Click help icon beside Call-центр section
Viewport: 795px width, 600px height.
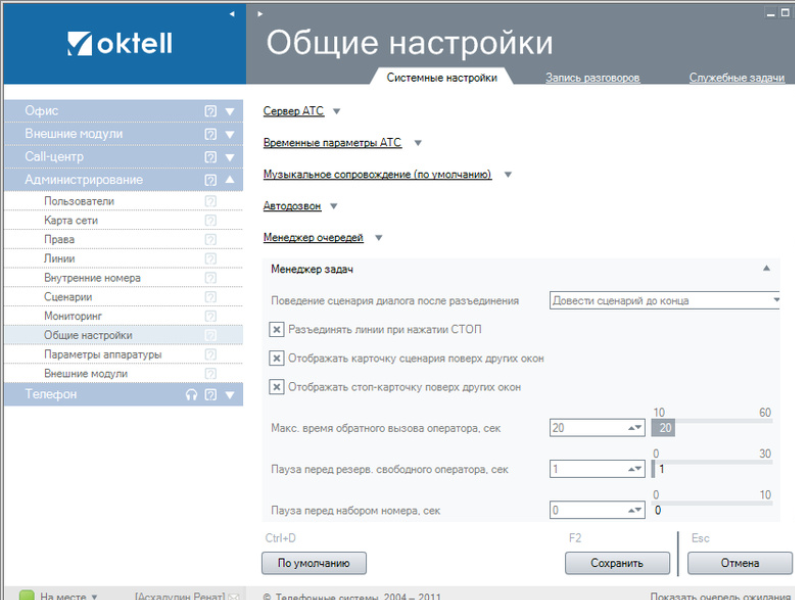click(x=210, y=157)
